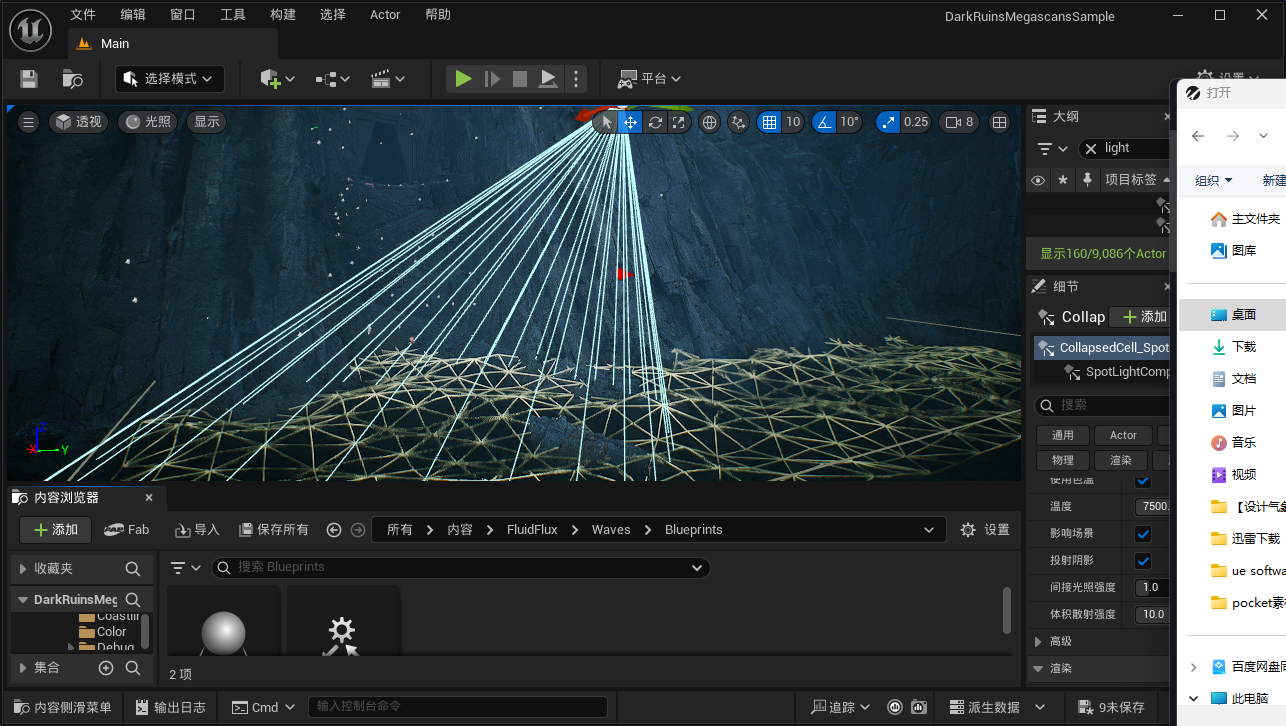Select the viewport select-objects arrow tool
1286x726 pixels.
(606, 122)
